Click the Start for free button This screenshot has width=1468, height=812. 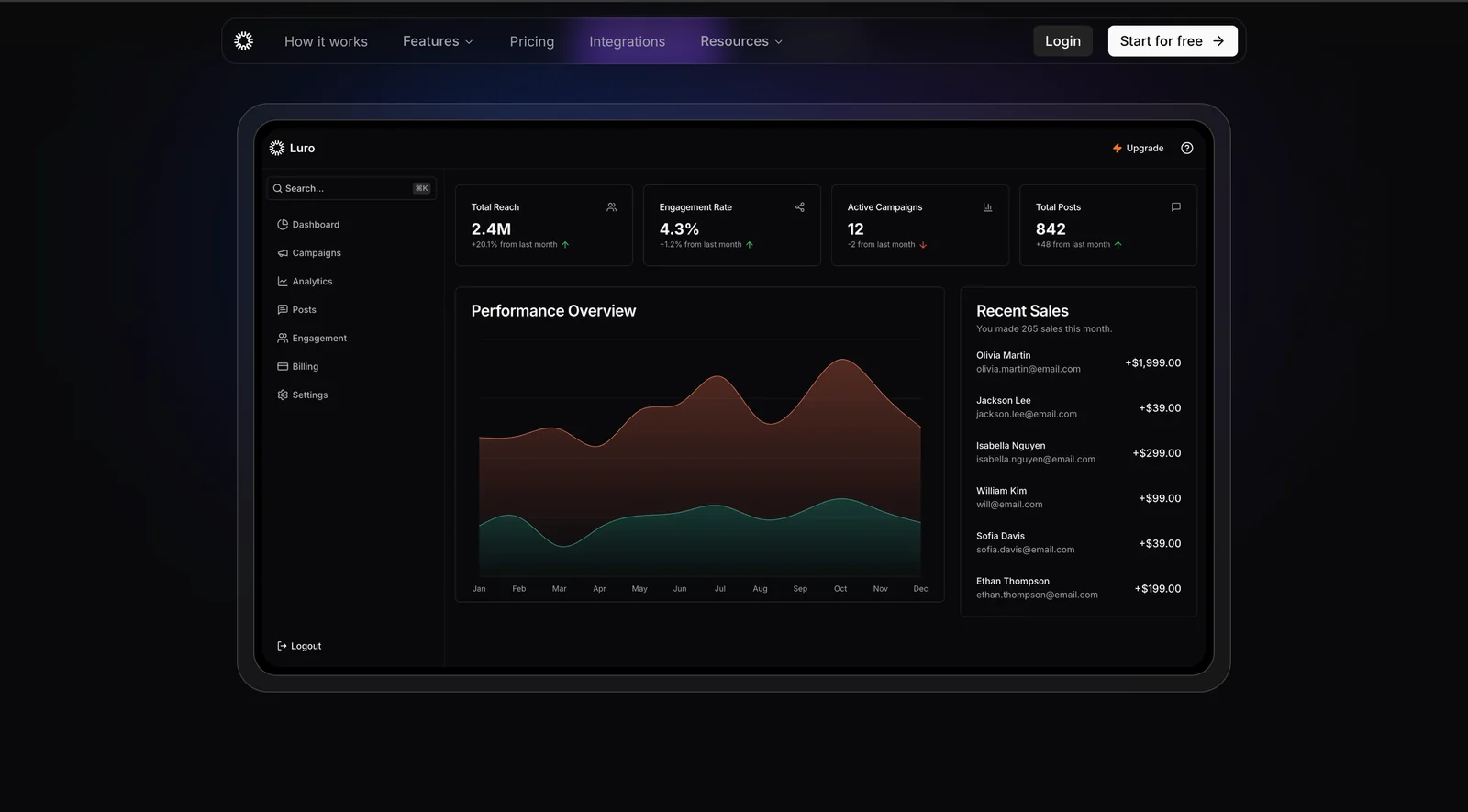click(1173, 41)
